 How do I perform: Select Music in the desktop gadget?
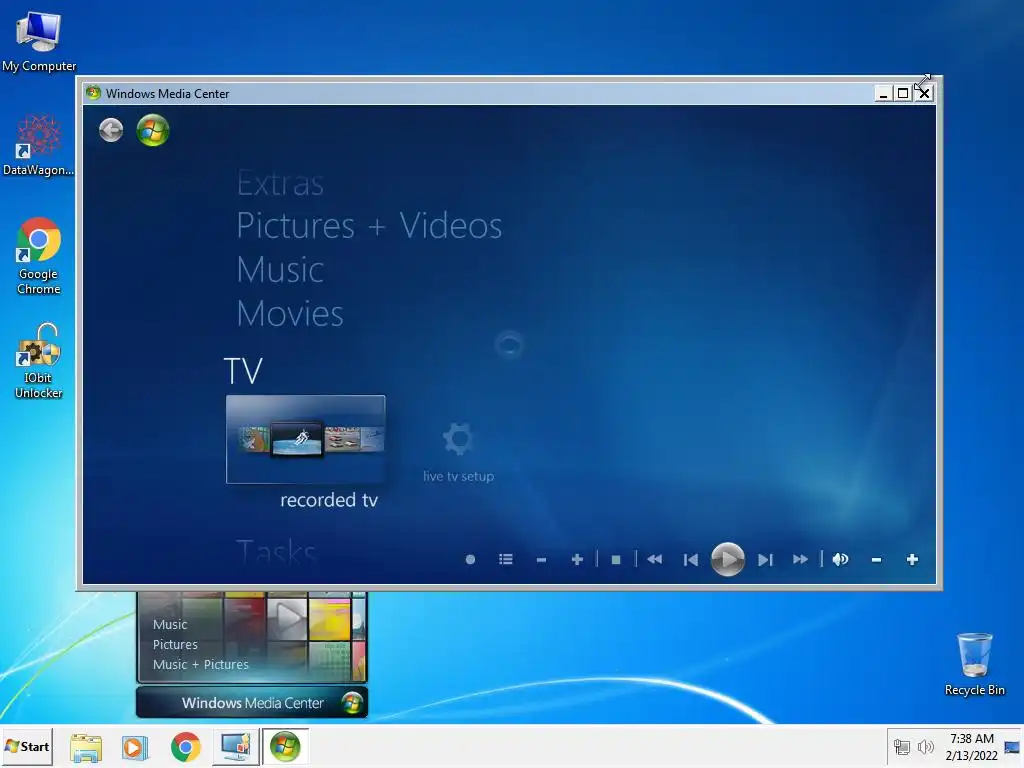(170, 624)
